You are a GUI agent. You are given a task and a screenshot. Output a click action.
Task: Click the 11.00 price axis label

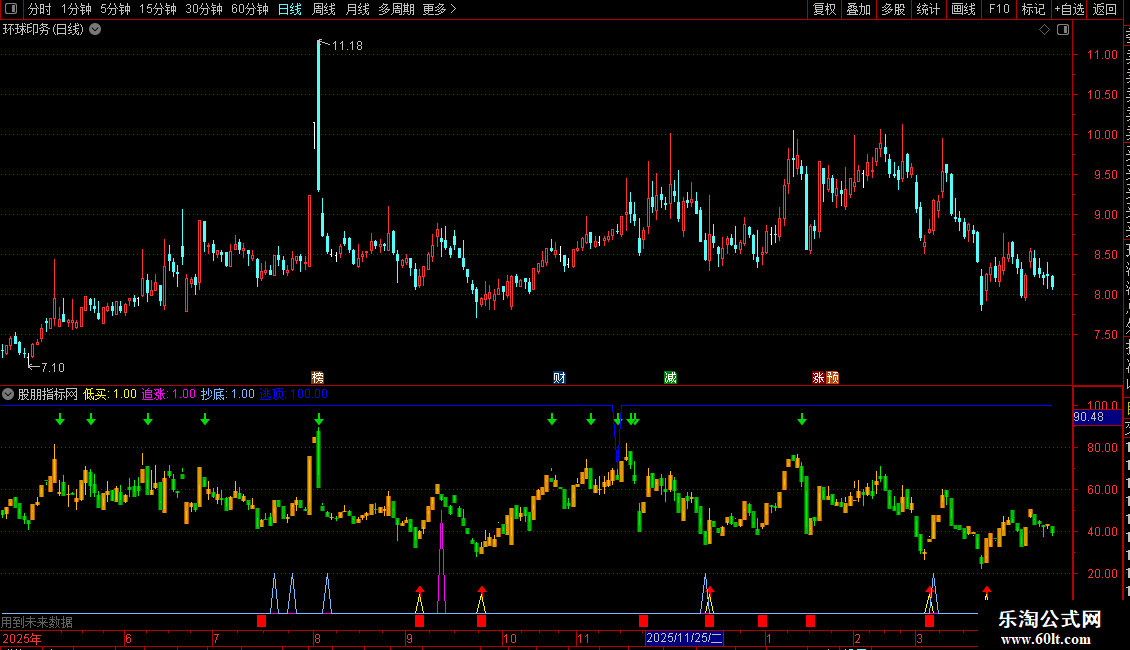coord(1102,55)
